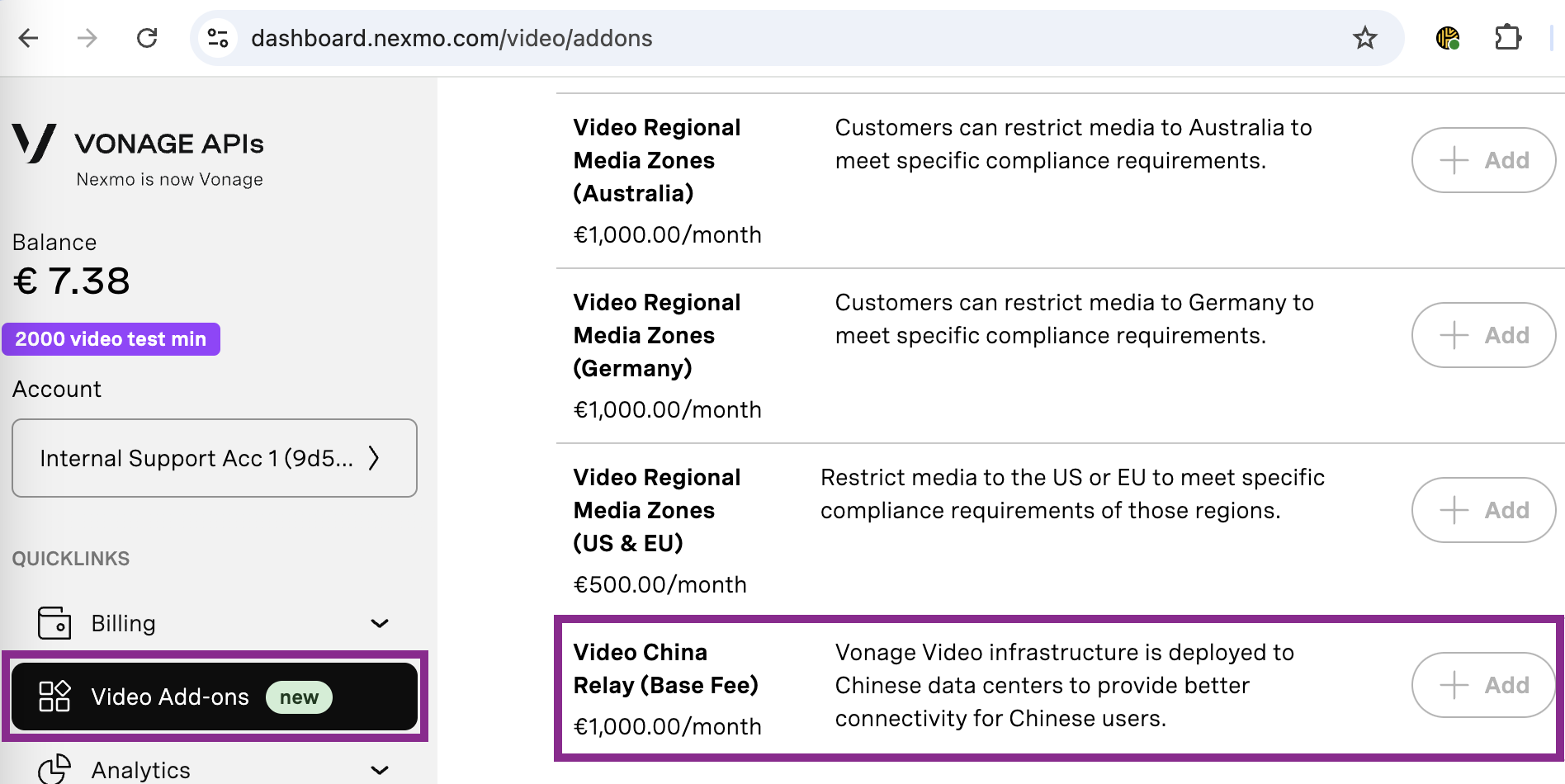
Task: Click the Vonage V logo
Action: point(35,144)
